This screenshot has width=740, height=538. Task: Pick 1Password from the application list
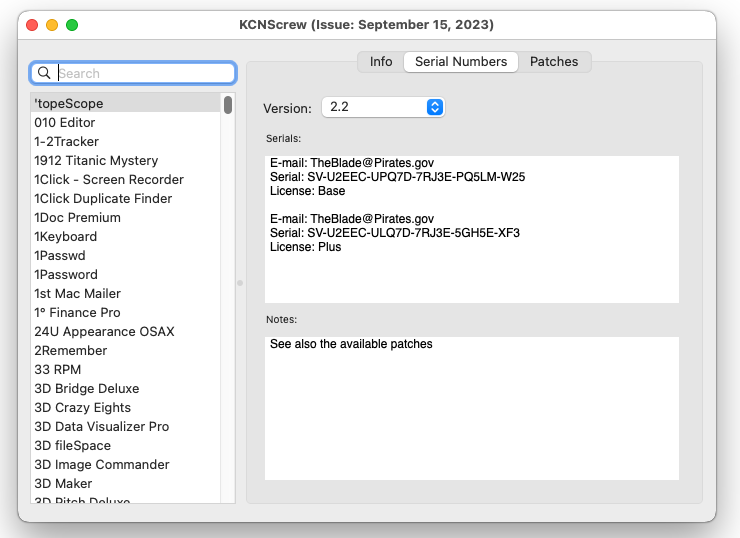(x=126, y=275)
